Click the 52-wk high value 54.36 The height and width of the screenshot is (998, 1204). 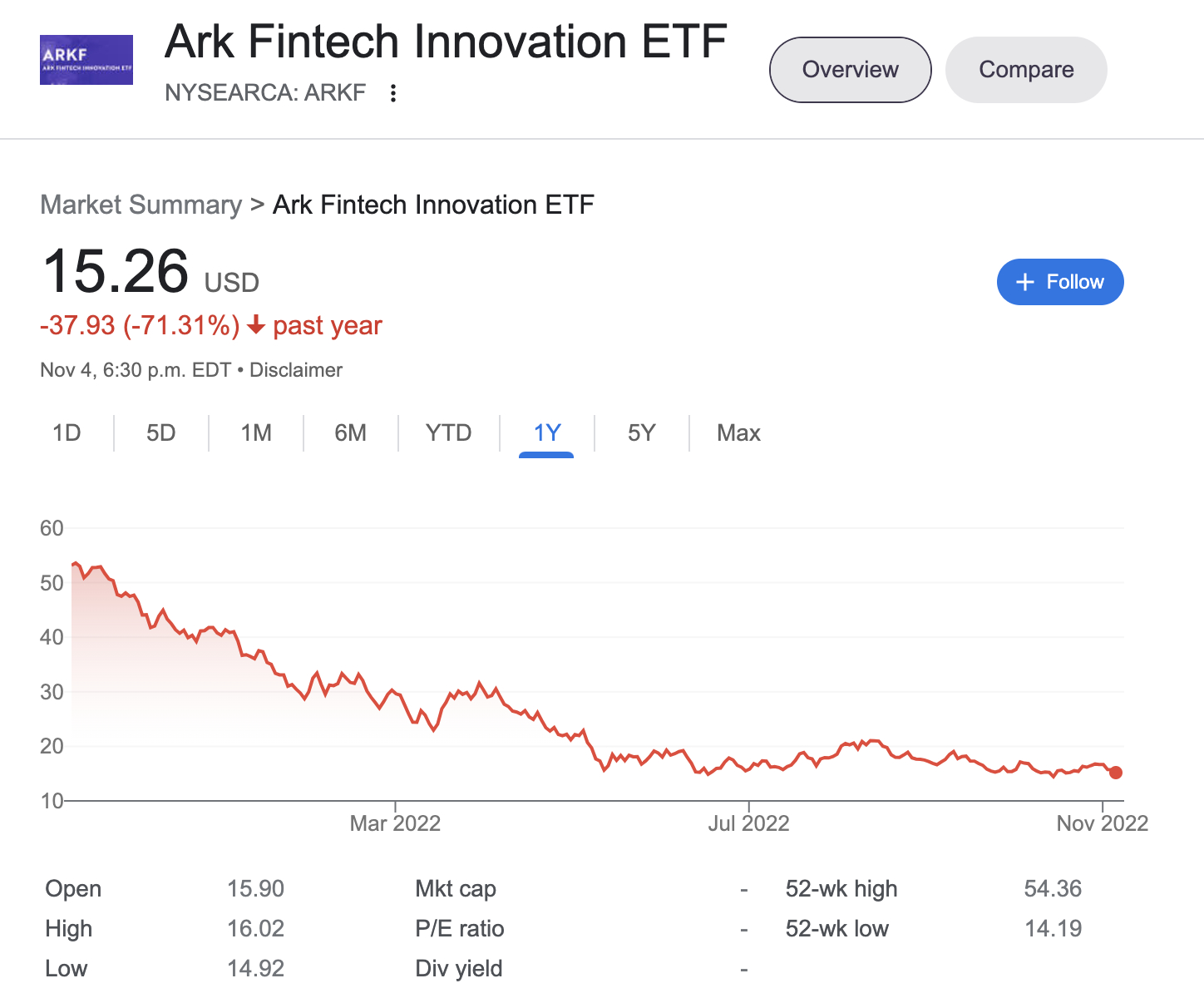(1053, 889)
